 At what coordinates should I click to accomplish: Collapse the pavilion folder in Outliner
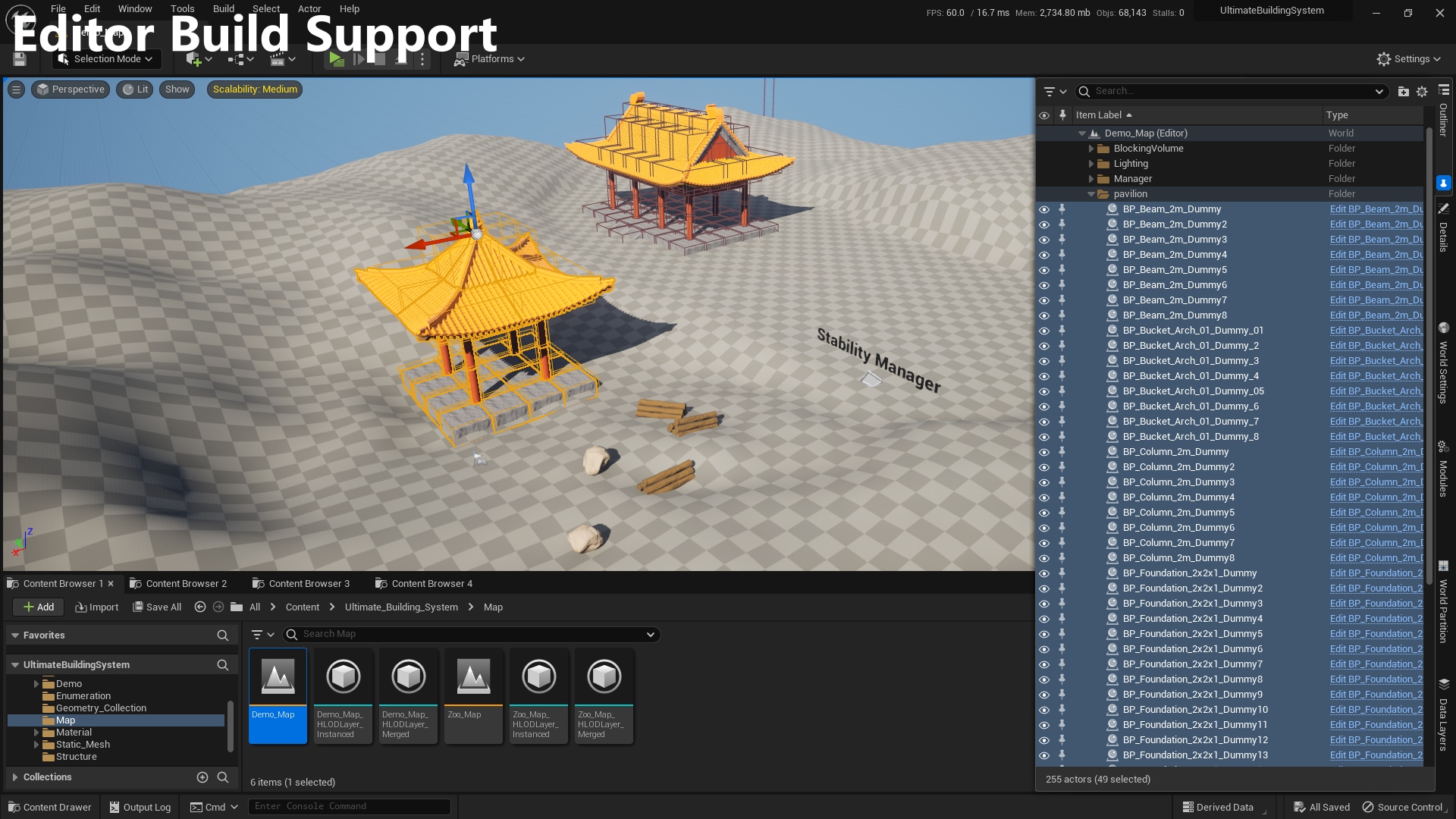(x=1091, y=194)
